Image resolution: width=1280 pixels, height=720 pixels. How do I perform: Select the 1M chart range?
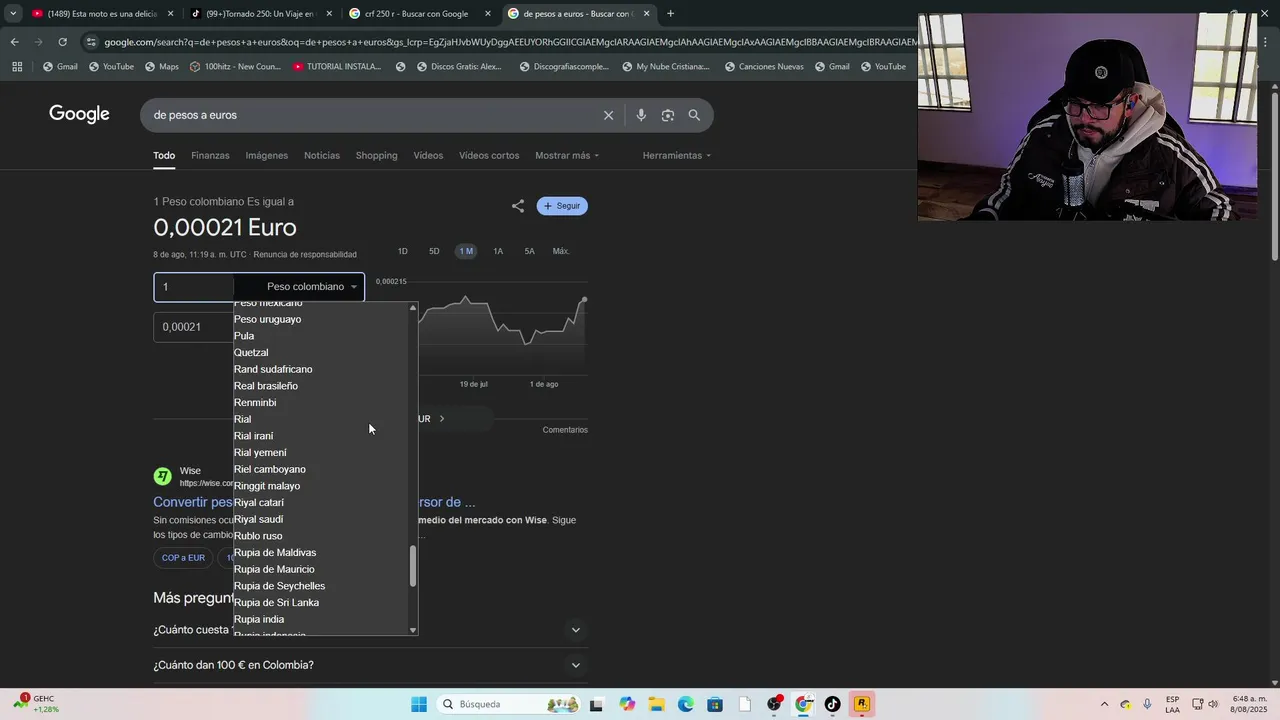click(x=466, y=251)
